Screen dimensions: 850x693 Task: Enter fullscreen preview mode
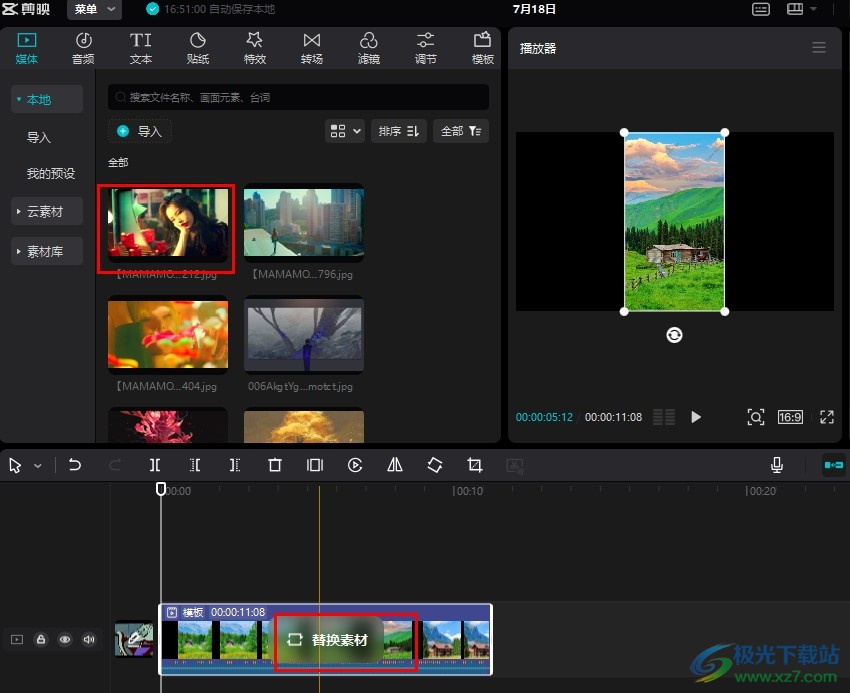pyautogui.click(x=827, y=417)
